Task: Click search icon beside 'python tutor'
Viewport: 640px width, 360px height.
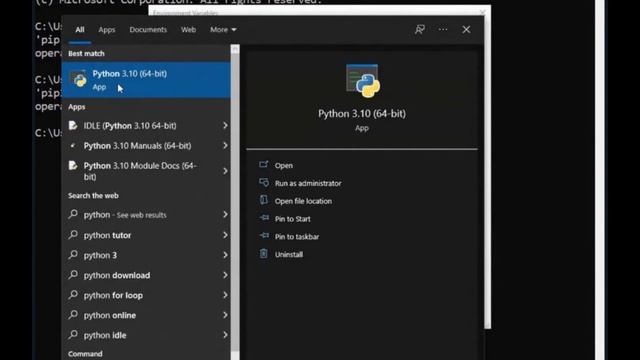Action: click(x=73, y=234)
